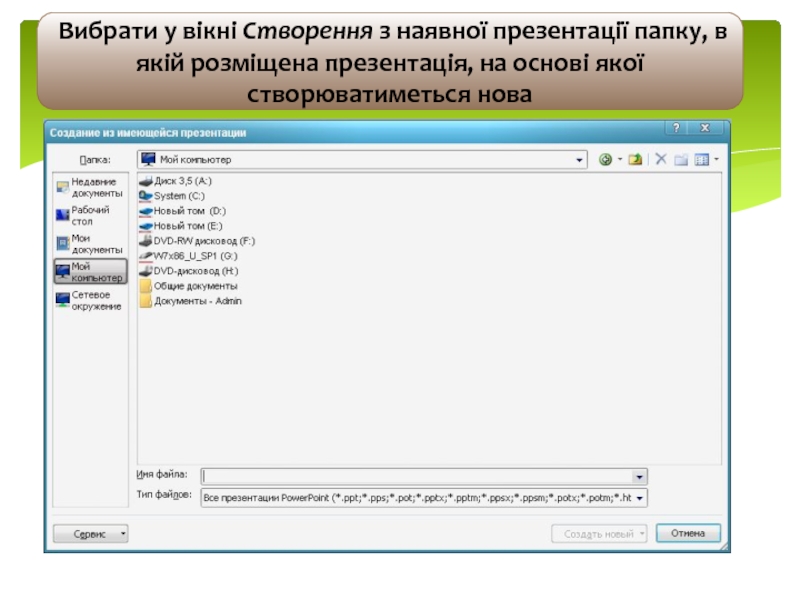Select Новый том (E:) drive
The image size is (800, 600).
pyautogui.click(x=181, y=226)
